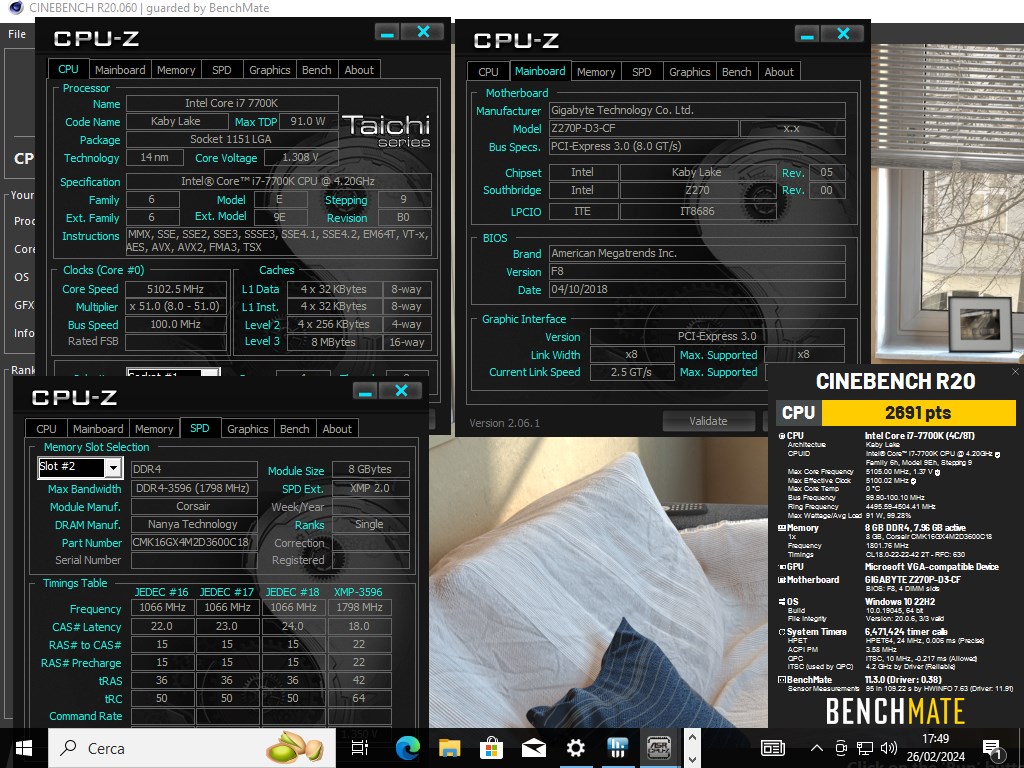Switch to CPU tab in the SPD CPU-Z window
The image size is (1024, 768).
(46, 429)
